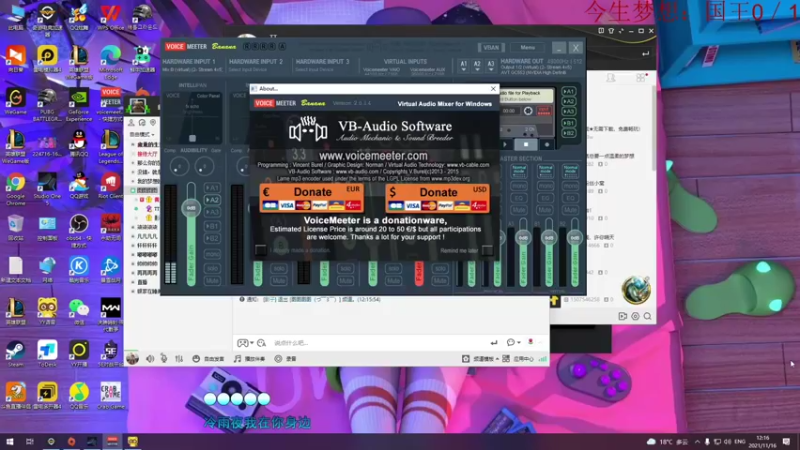Screen dimensions: 800x450
Task: Toggle A2 bus on Hardware Input 1
Action: [x=212, y=200]
